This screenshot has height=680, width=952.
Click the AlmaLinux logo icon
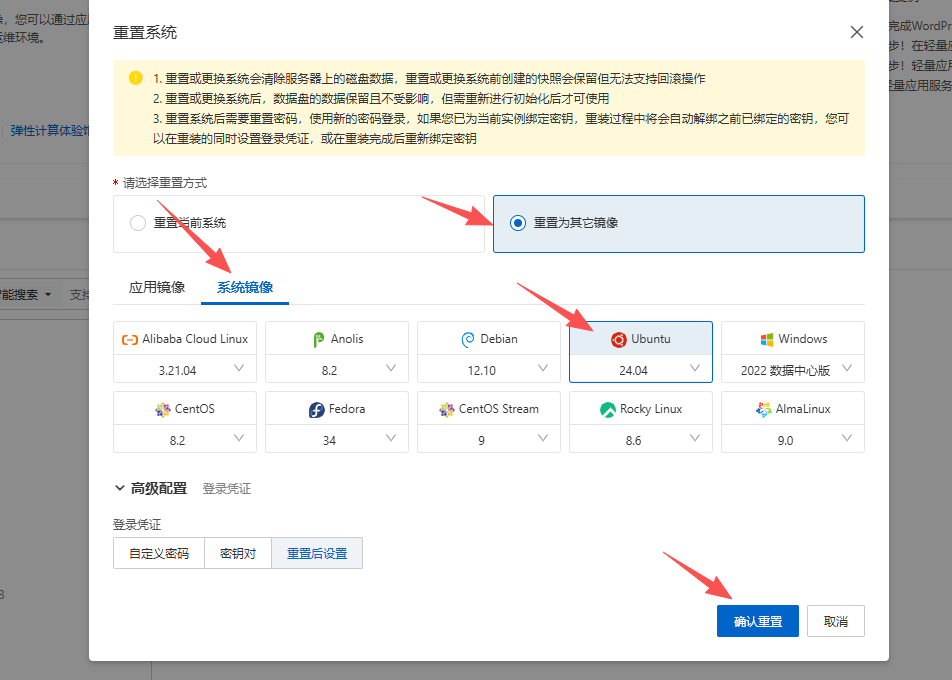pos(764,409)
